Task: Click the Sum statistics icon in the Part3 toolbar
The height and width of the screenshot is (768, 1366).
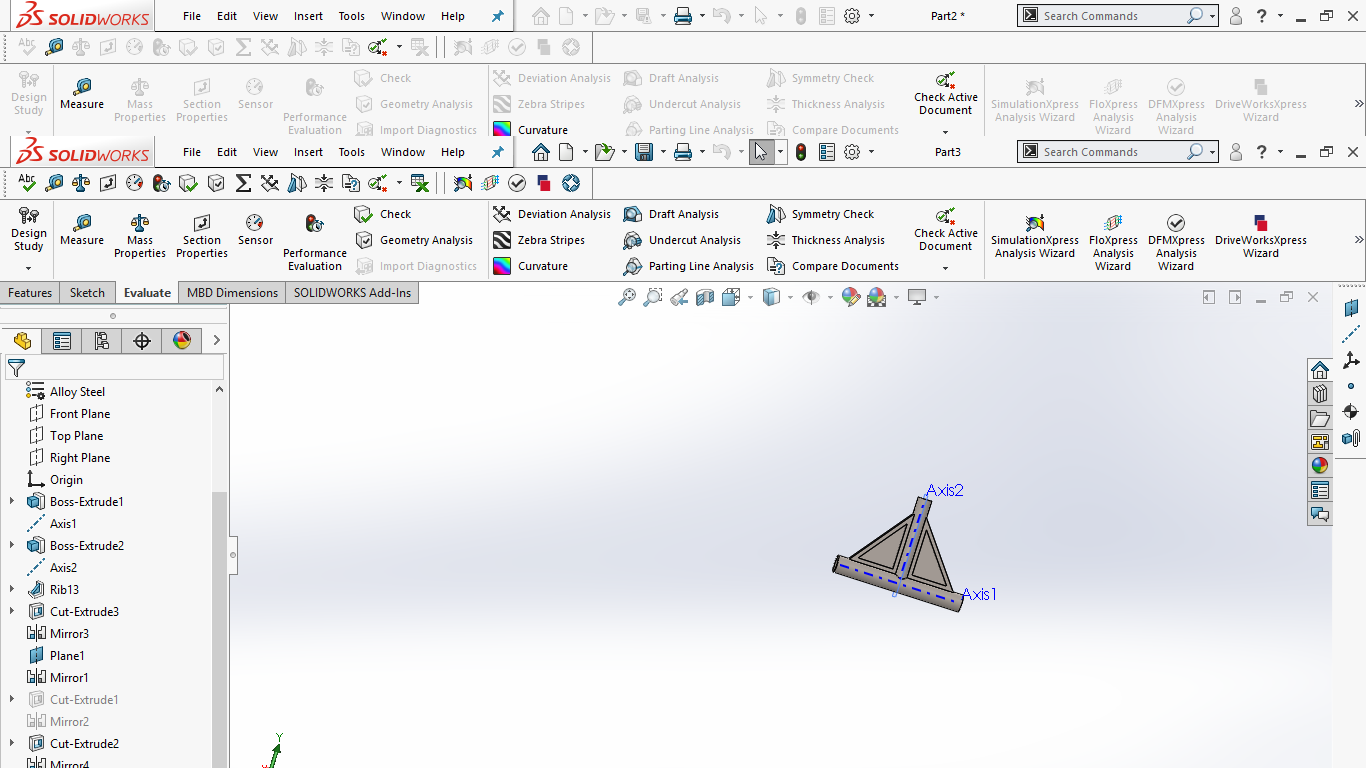Action: point(243,183)
